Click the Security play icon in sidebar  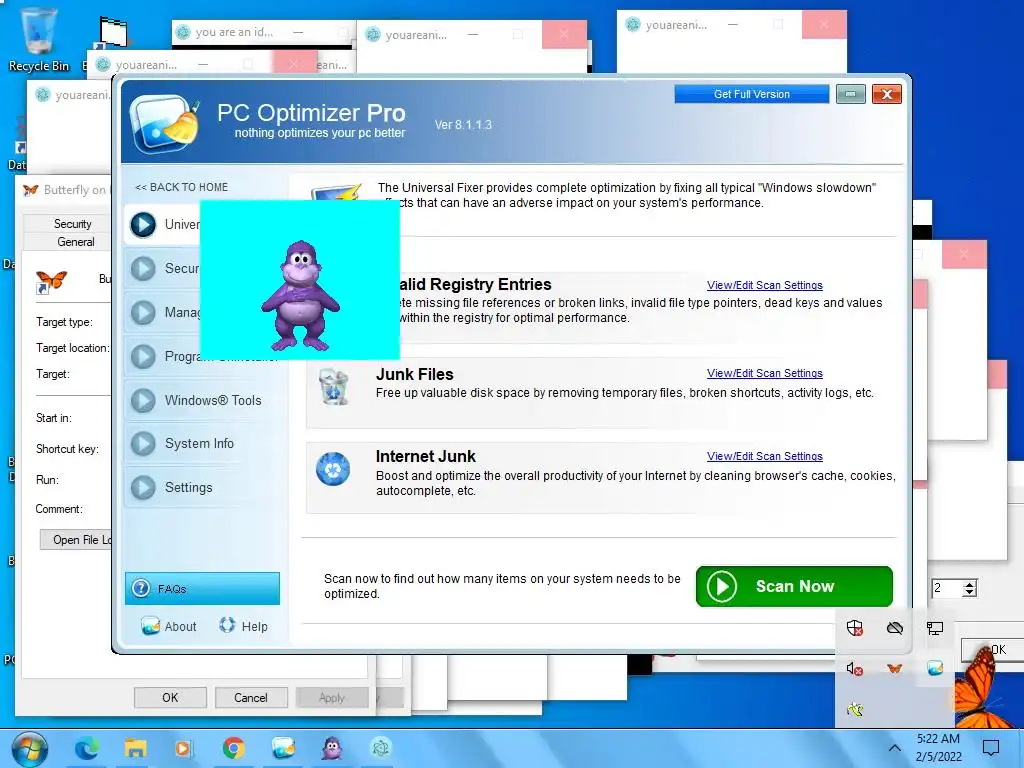pos(143,268)
